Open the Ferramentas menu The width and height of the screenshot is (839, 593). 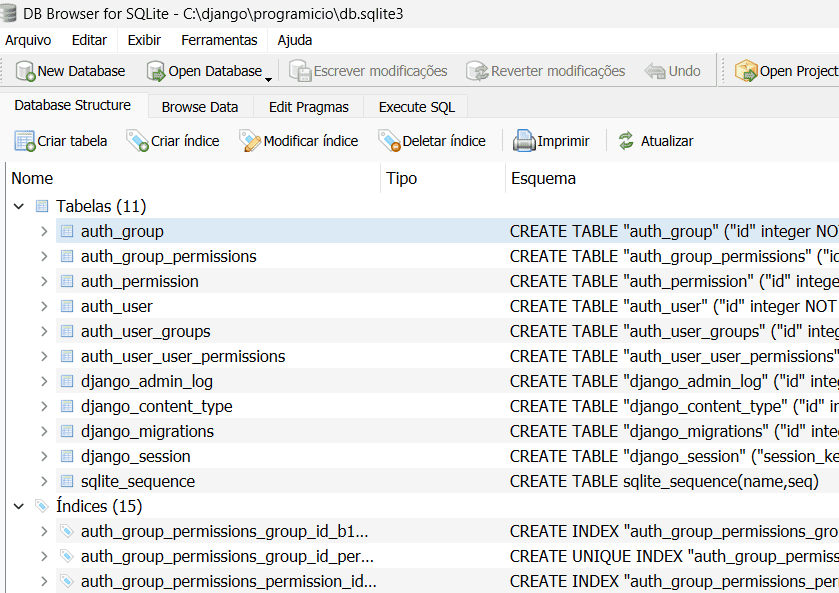pyautogui.click(x=219, y=40)
